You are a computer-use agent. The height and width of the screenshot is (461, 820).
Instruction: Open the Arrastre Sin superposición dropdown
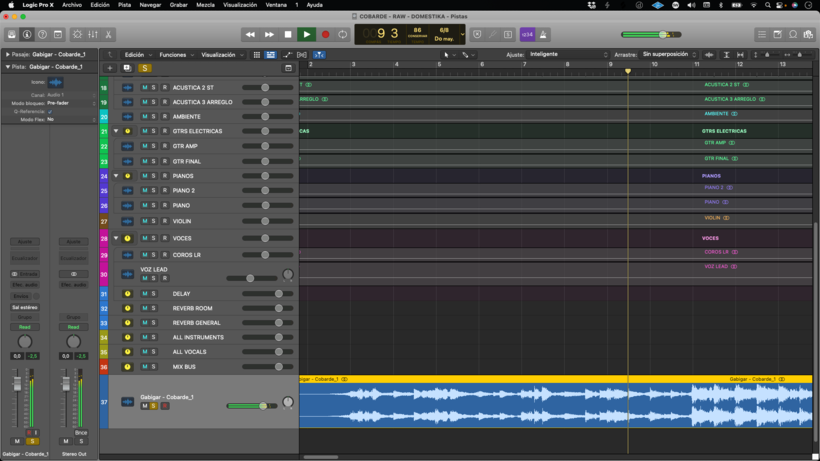(669, 54)
